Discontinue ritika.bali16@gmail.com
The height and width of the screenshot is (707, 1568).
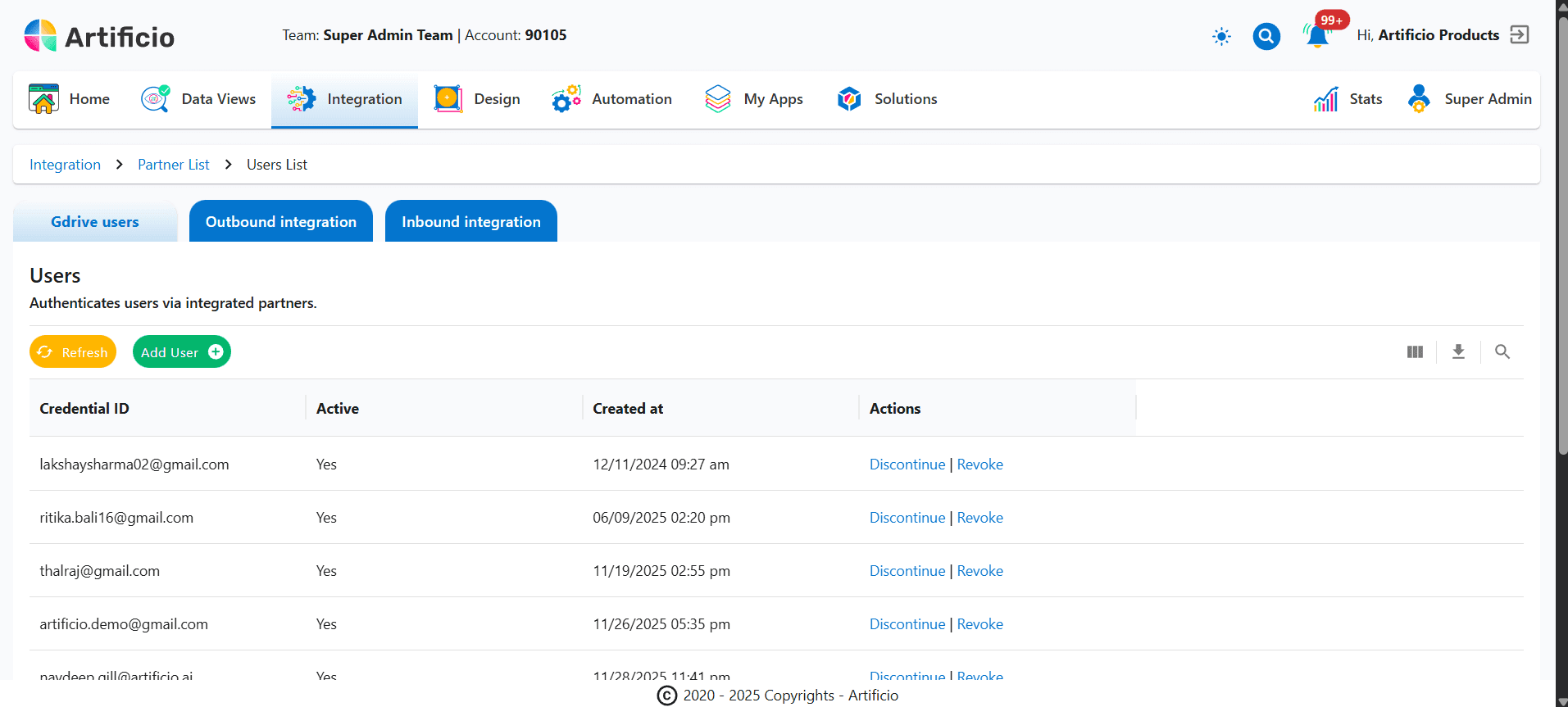[x=907, y=518]
